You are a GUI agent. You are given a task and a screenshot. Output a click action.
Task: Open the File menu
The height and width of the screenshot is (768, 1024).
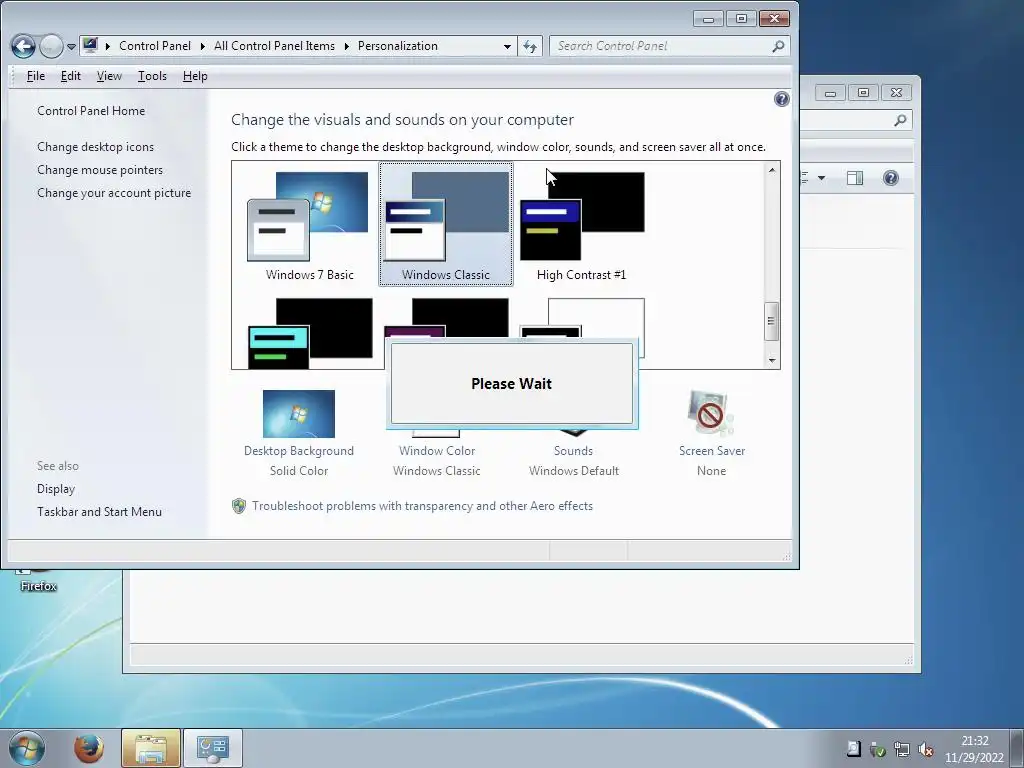[x=36, y=76]
